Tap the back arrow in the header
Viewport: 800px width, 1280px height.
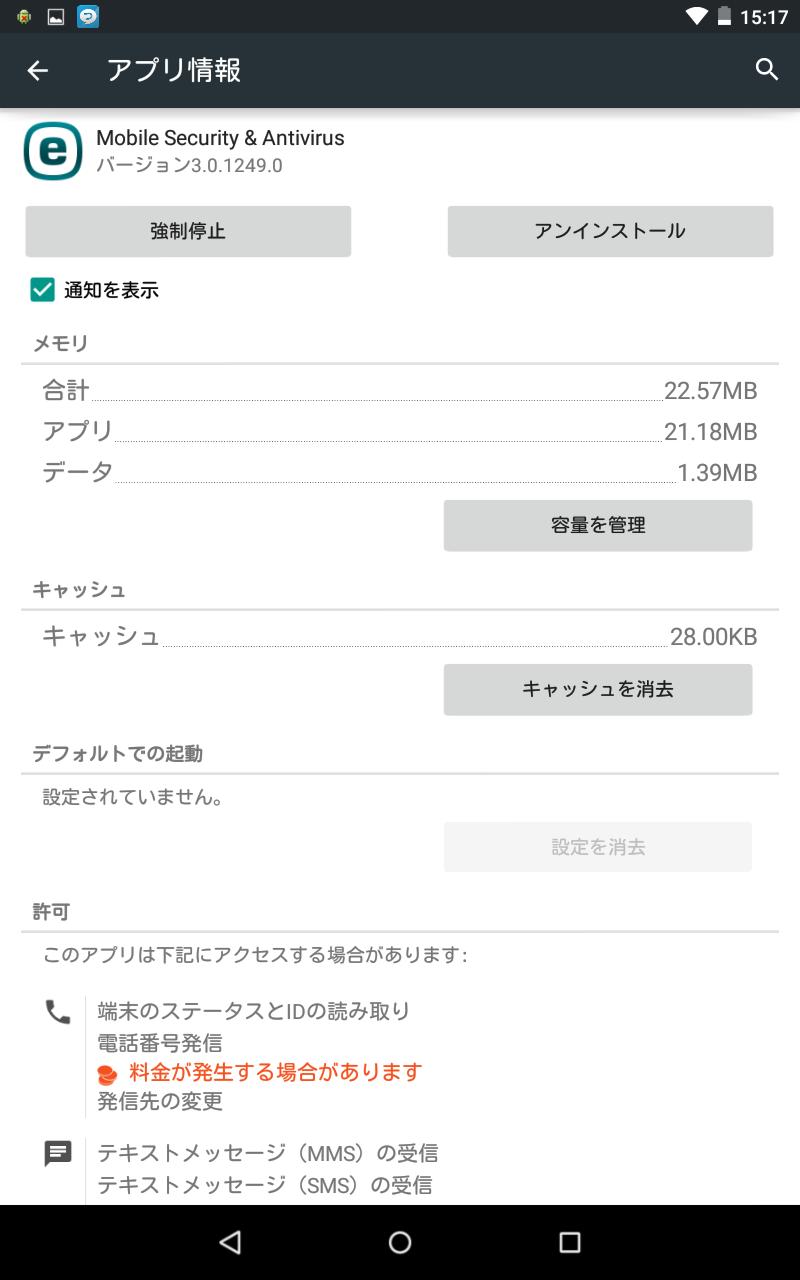(38, 70)
